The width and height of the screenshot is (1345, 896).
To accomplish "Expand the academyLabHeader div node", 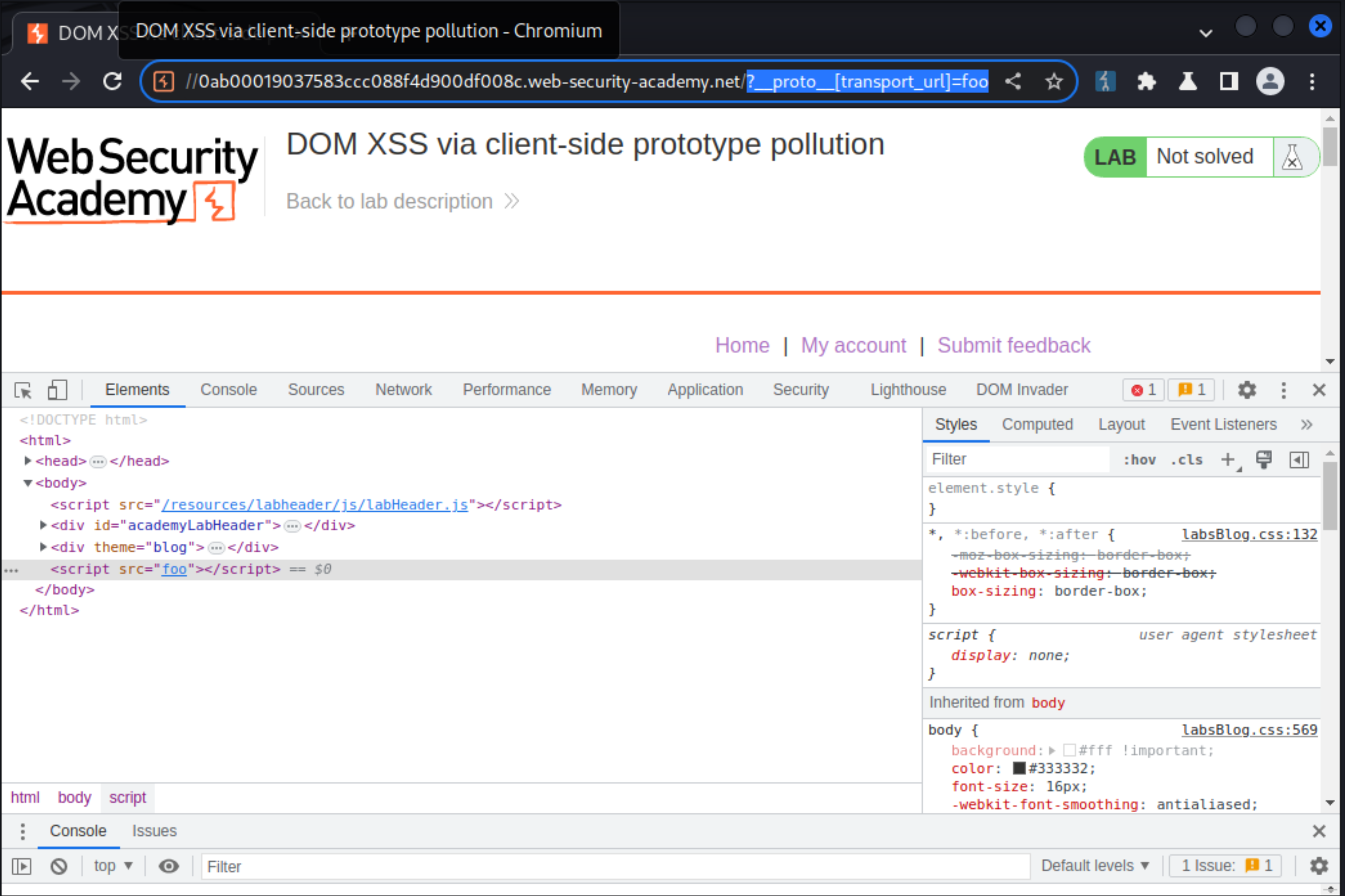I will (x=43, y=525).
